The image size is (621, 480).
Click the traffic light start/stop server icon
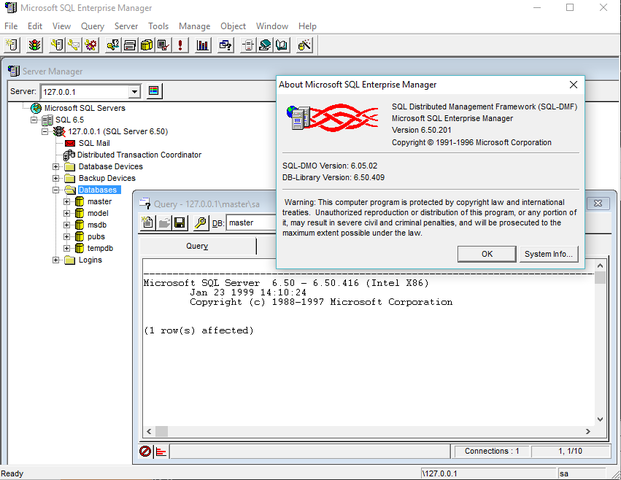pyautogui.click(x=35, y=45)
